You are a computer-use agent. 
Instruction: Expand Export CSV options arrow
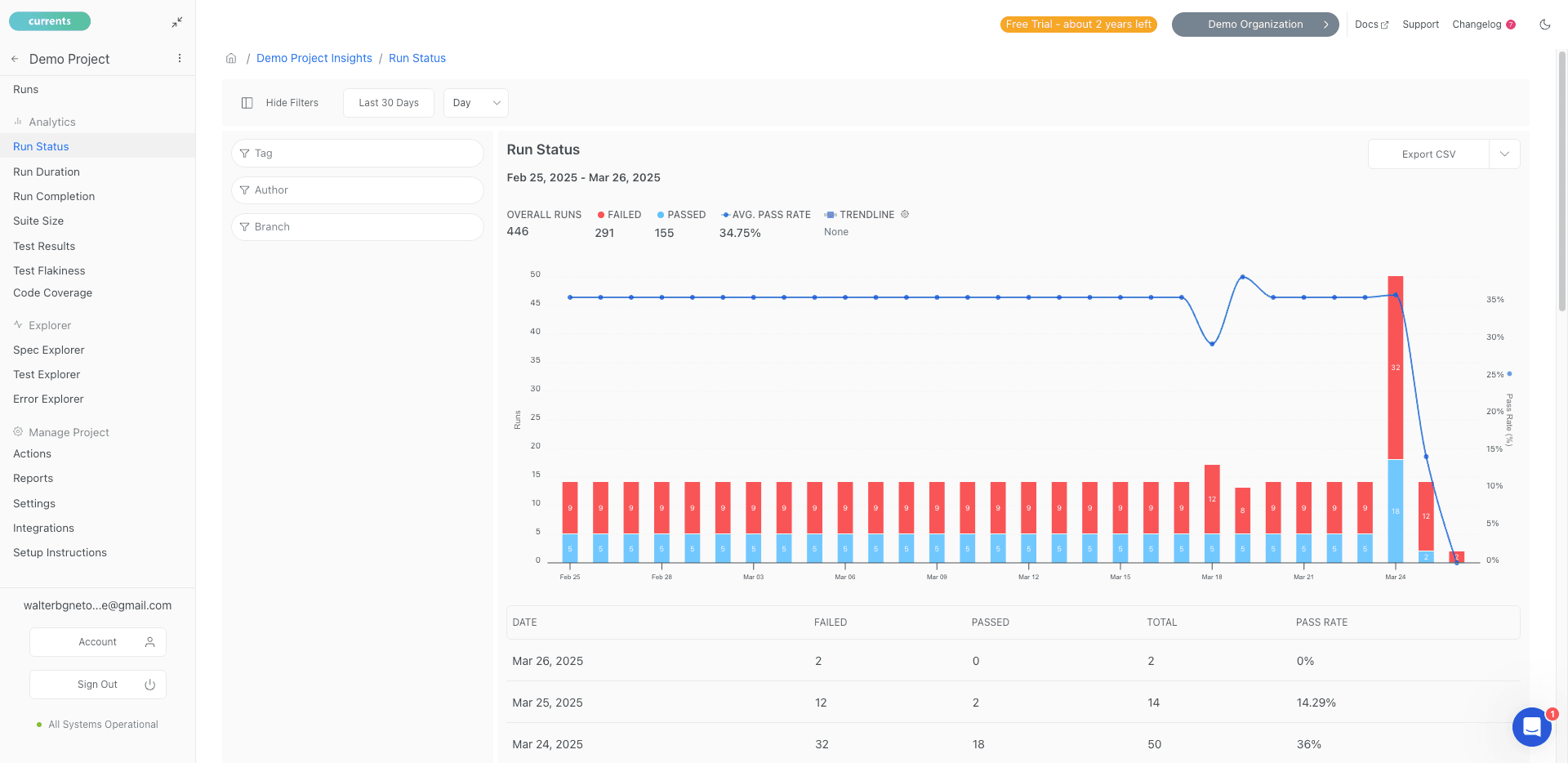pyautogui.click(x=1504, y=154)
